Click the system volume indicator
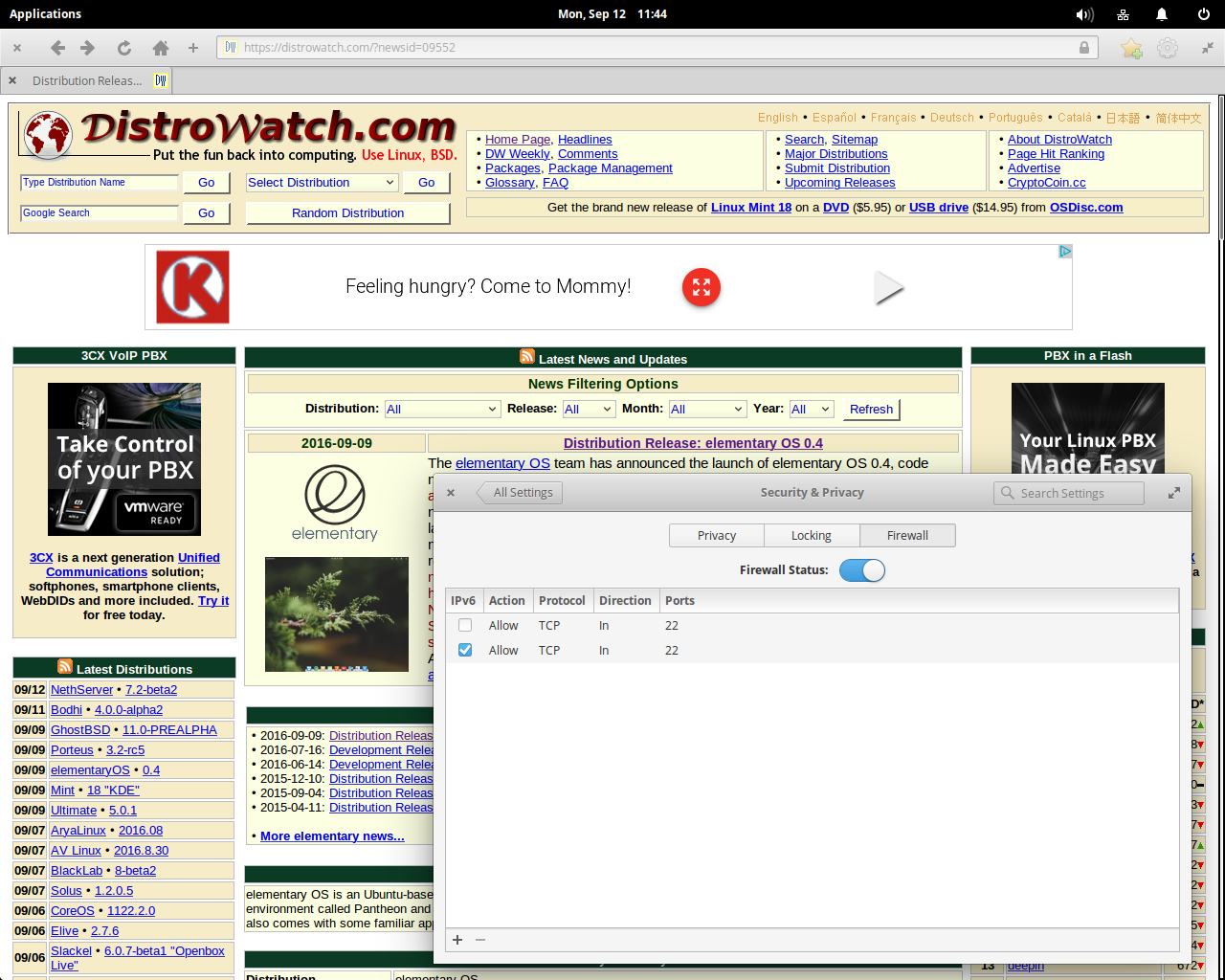Screen dimensions: 1225x980 tap(1084, 14)
